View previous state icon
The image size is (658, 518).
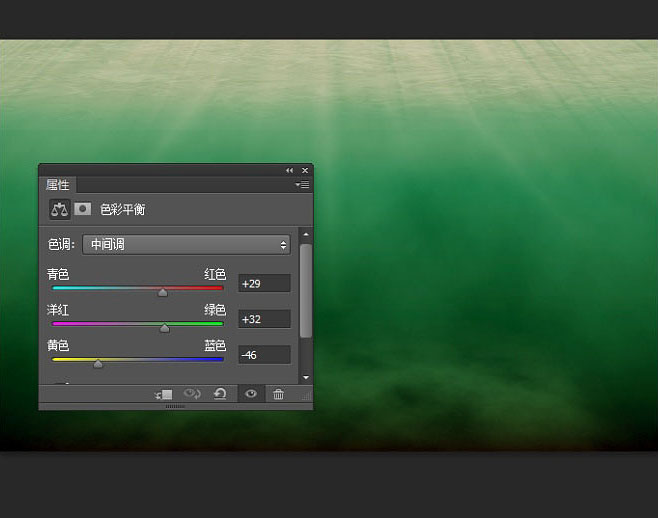[193, 394]
